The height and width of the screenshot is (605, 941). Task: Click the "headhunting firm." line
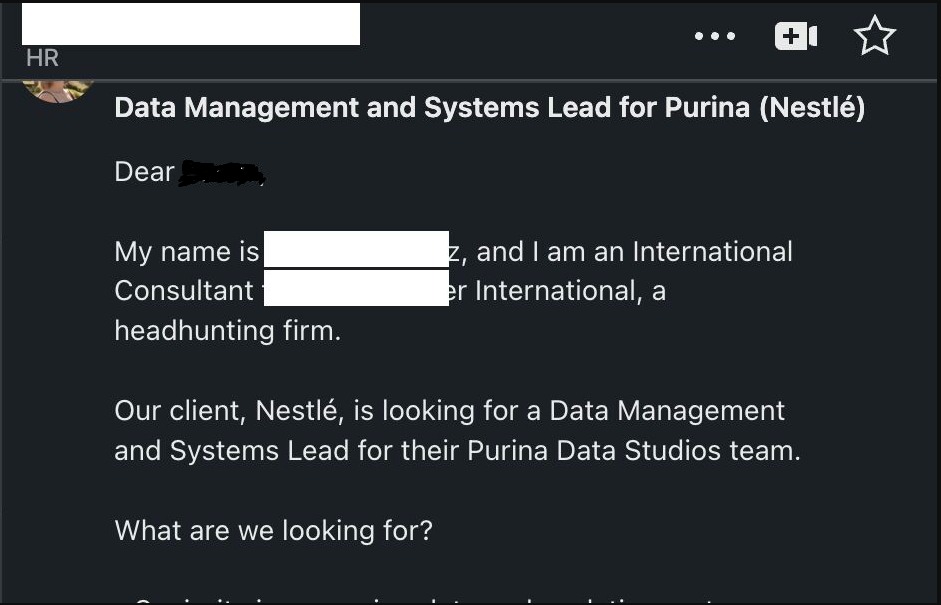(228, 330)
